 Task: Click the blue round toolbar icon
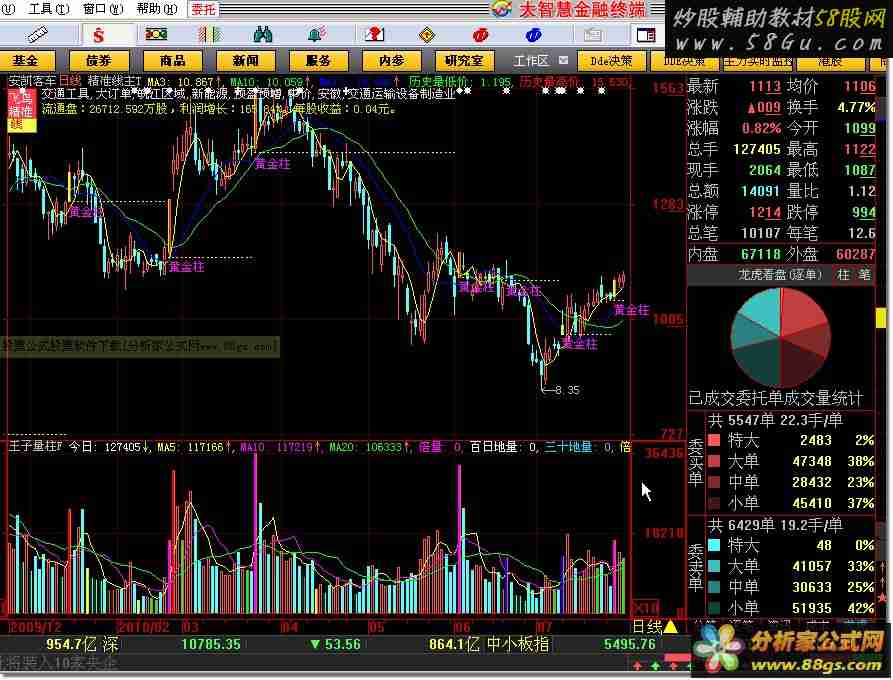(533, 36)
